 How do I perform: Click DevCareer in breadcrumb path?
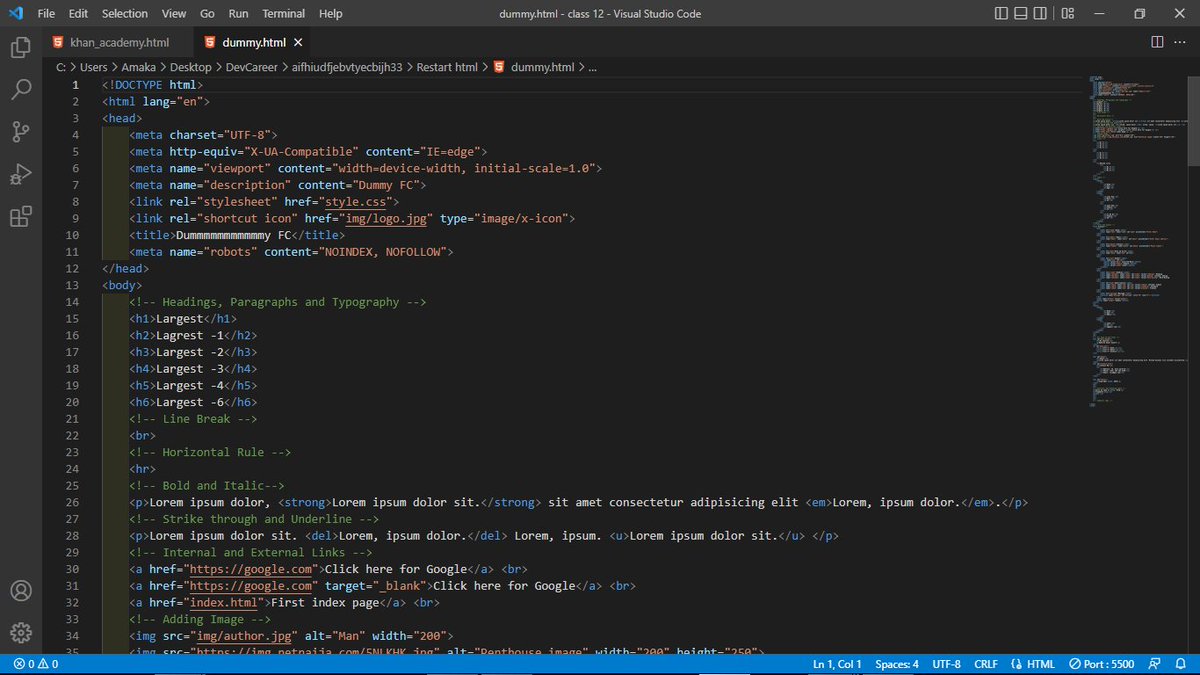tap(254, 67)
